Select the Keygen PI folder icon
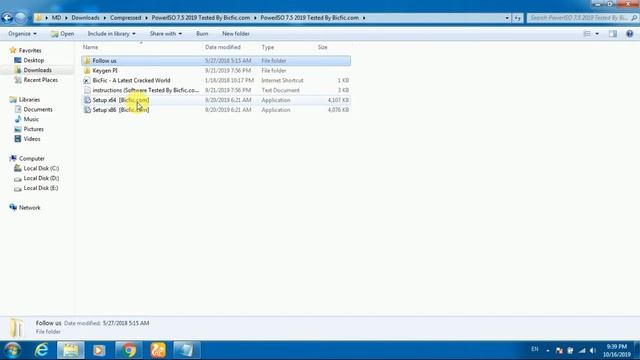 87,71
